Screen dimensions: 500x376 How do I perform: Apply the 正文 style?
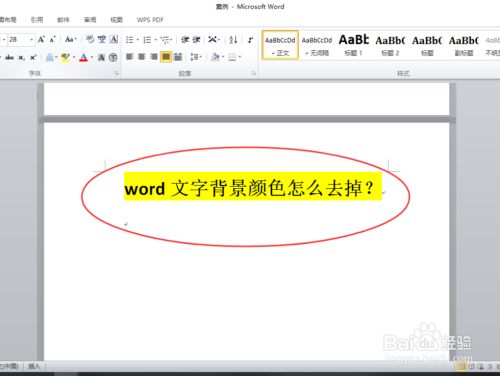[280, 45]
